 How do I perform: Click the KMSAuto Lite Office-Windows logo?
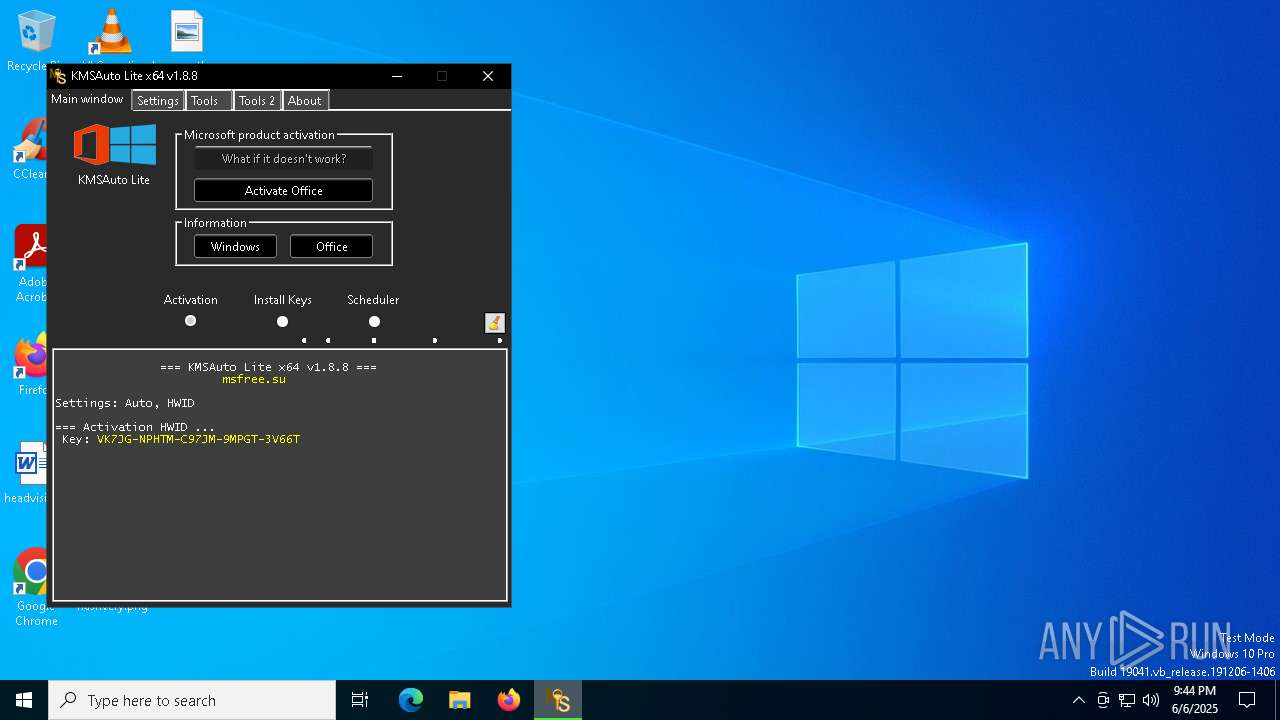tap(115, 145)
